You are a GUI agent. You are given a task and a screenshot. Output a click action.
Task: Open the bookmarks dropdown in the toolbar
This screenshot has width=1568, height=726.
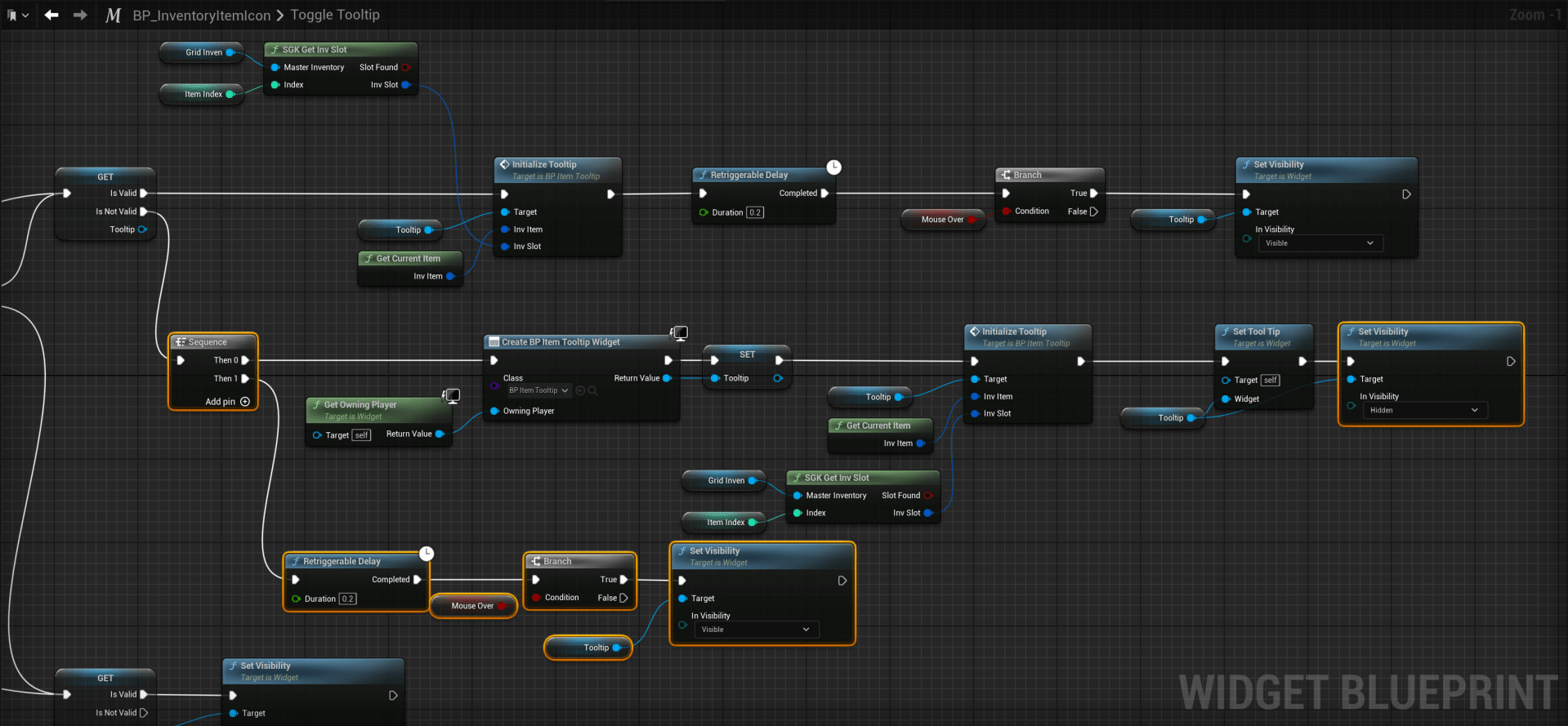[x=17, y=16]
